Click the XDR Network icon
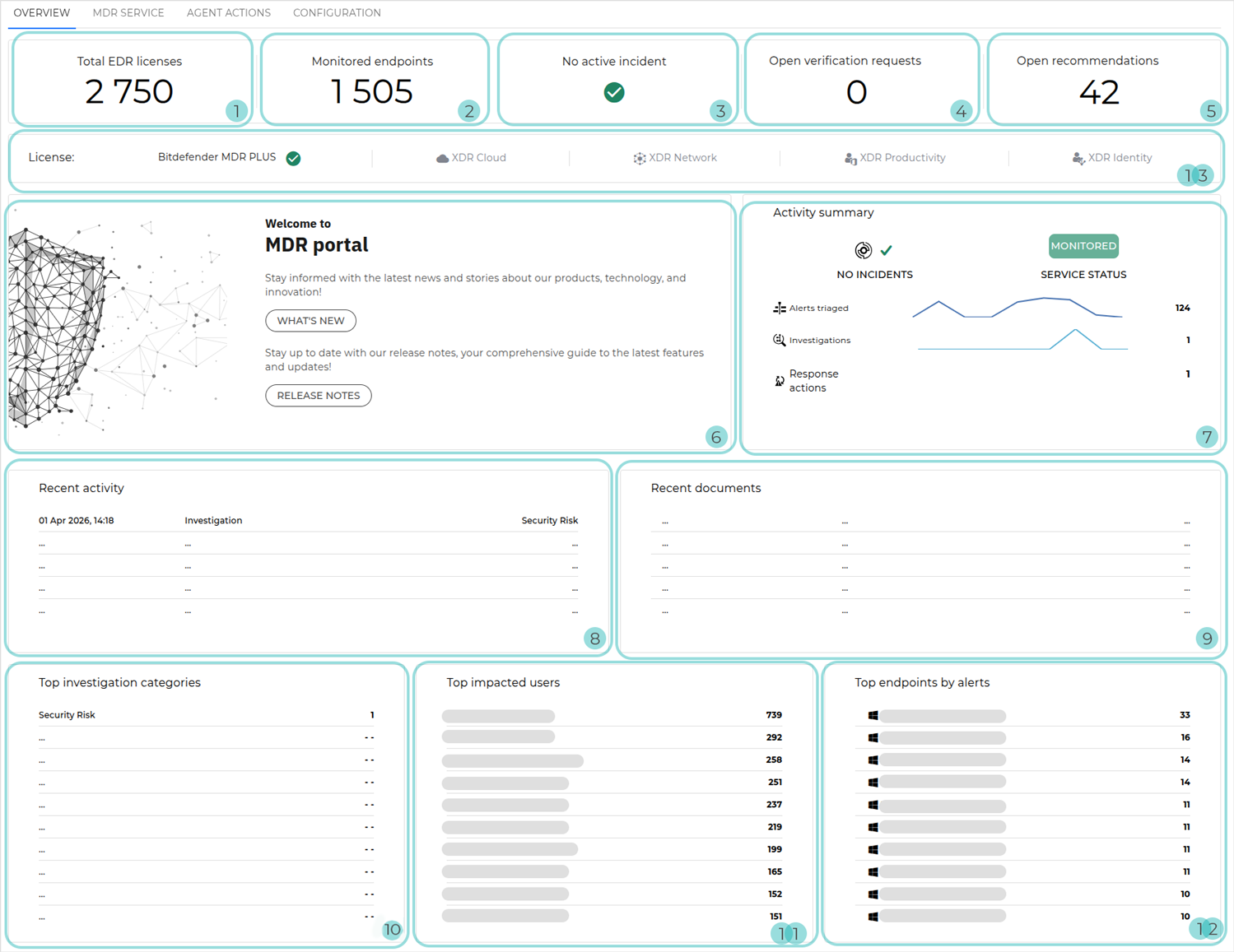The image size is (1234, 952). point(639,158)
